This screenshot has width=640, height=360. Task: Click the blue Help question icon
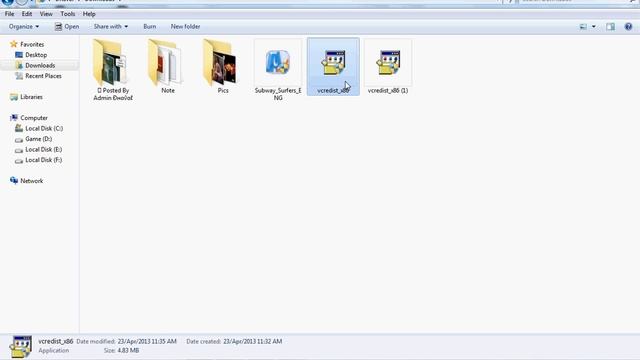click(628, 27)
